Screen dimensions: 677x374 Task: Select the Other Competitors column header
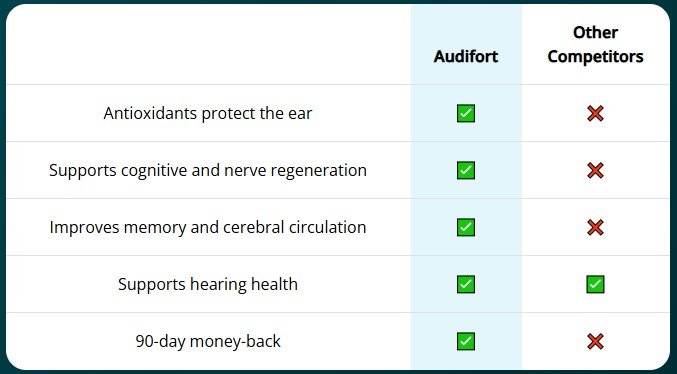tap(595, 44)
